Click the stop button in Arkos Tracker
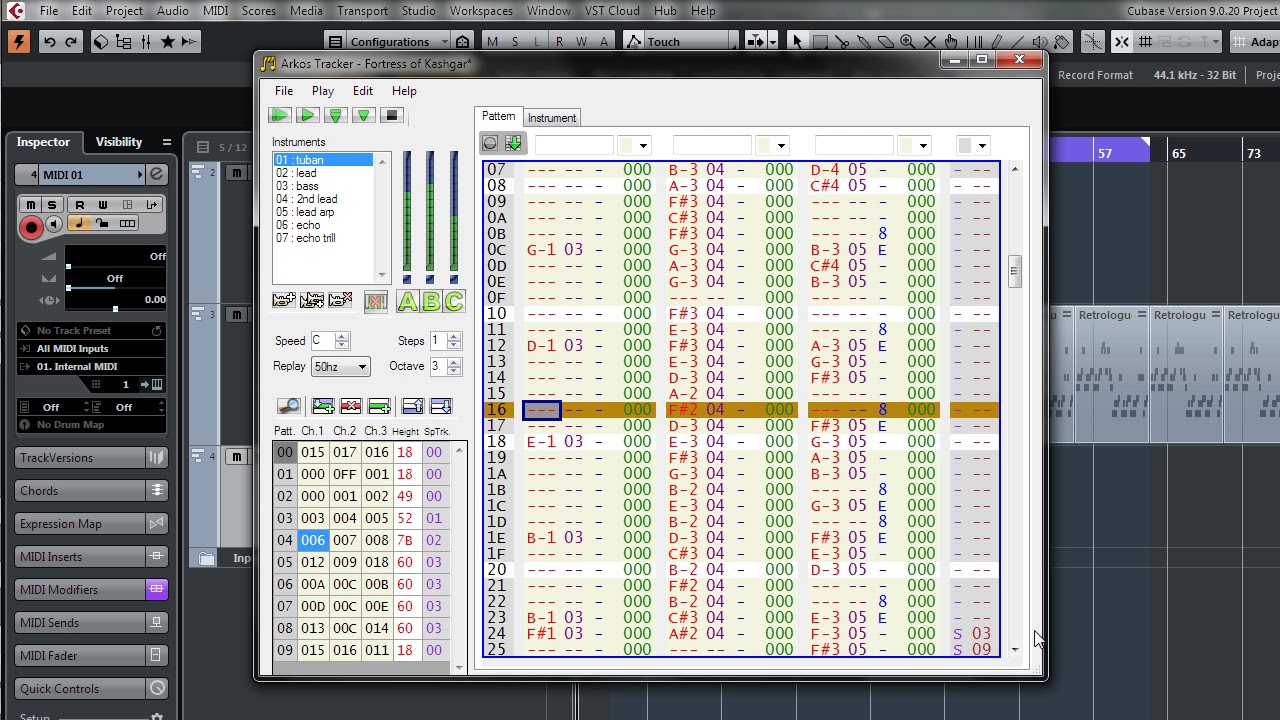The width and height of the screenshot is (1280, 720). [x=392, y=116]
